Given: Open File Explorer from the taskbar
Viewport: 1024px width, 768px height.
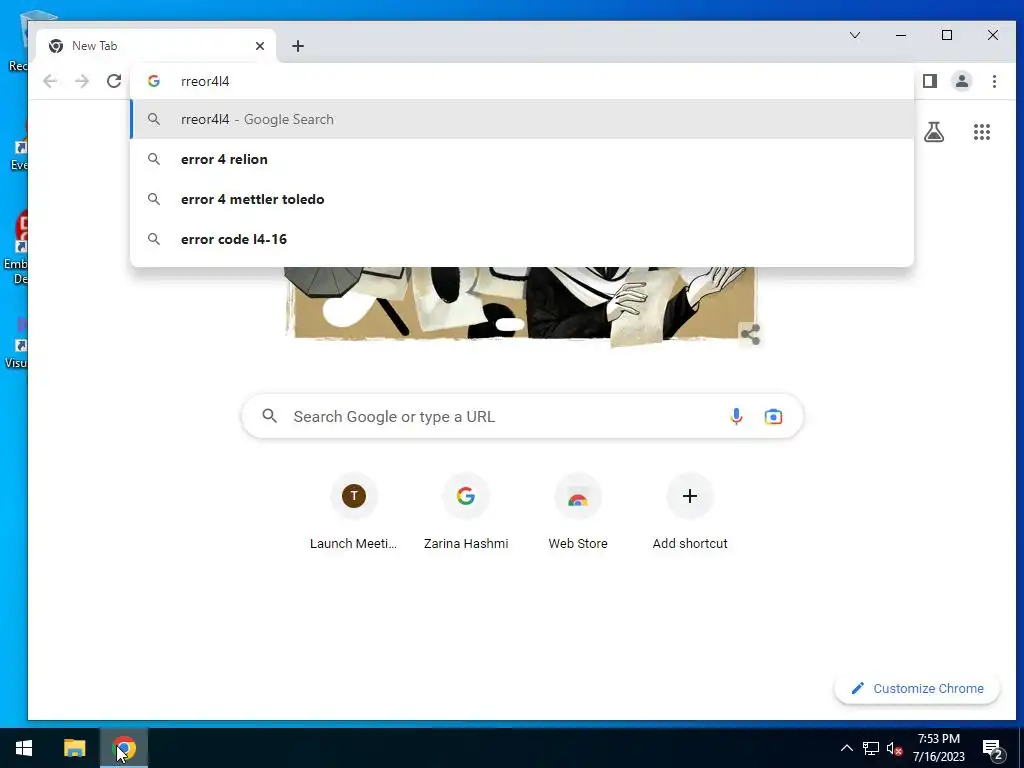Looking at the screenshot, I should 74,748.
